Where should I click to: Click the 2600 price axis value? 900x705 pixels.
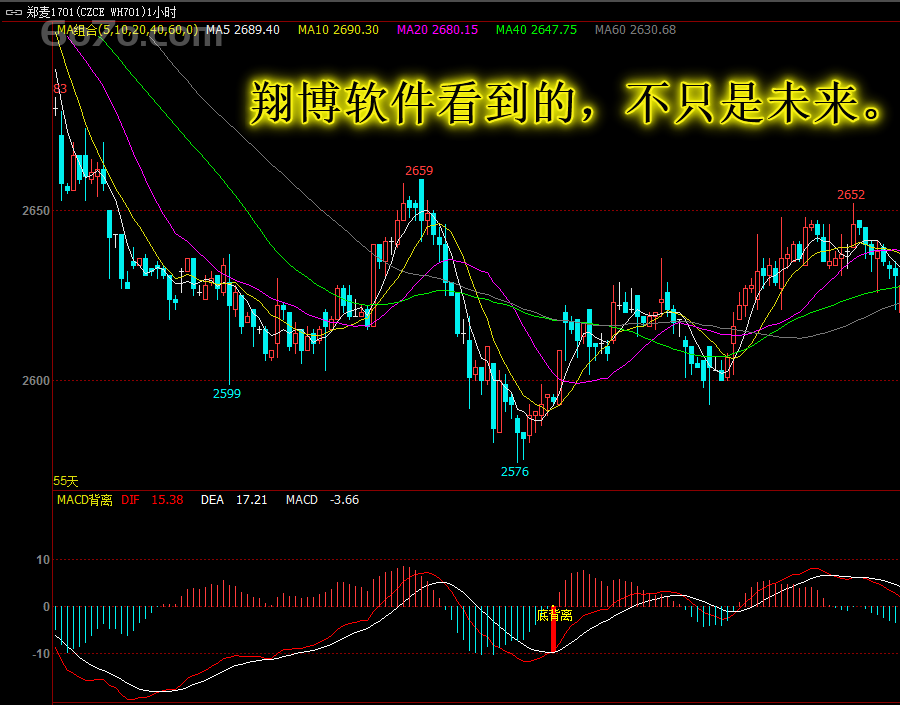coord(36,381)
